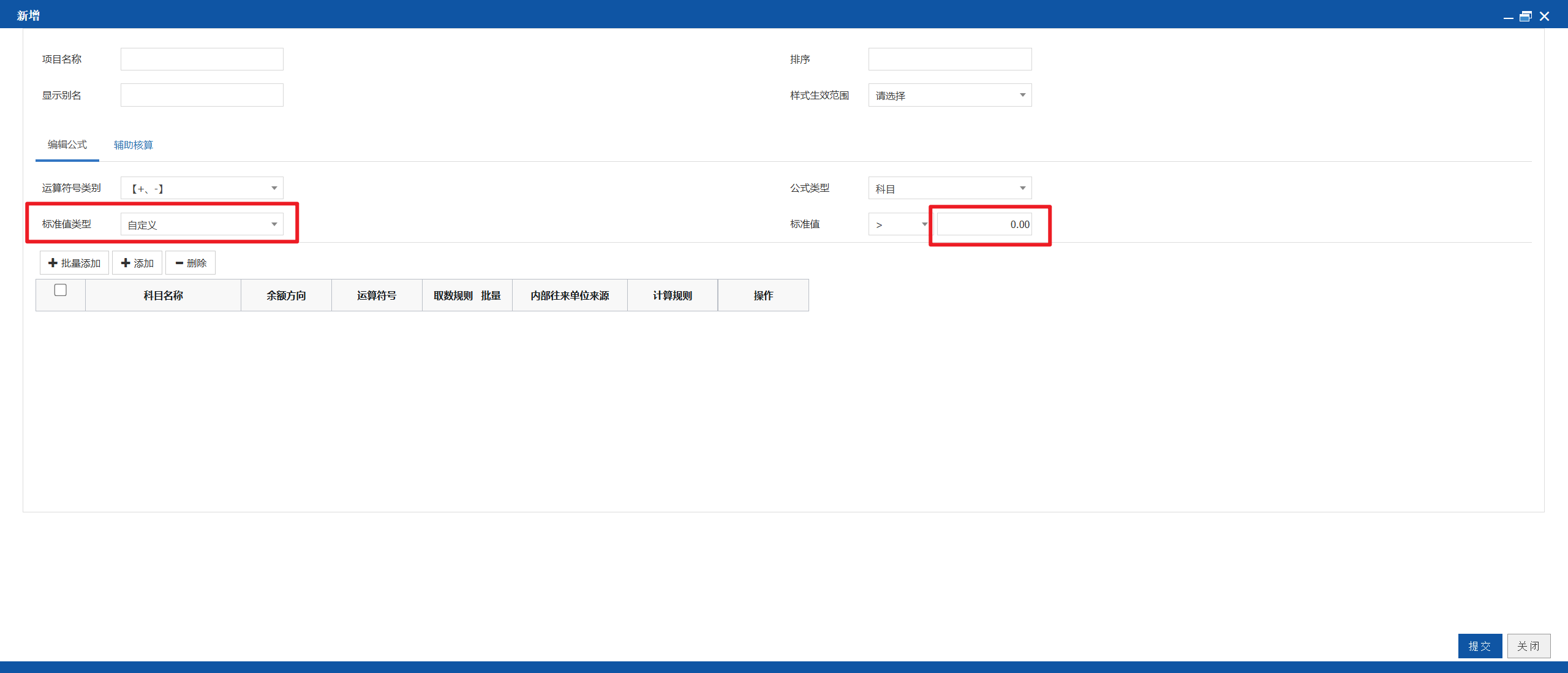
Task: Toggle the select-all checkbox in table header
Action: click(x=60, y=290)
